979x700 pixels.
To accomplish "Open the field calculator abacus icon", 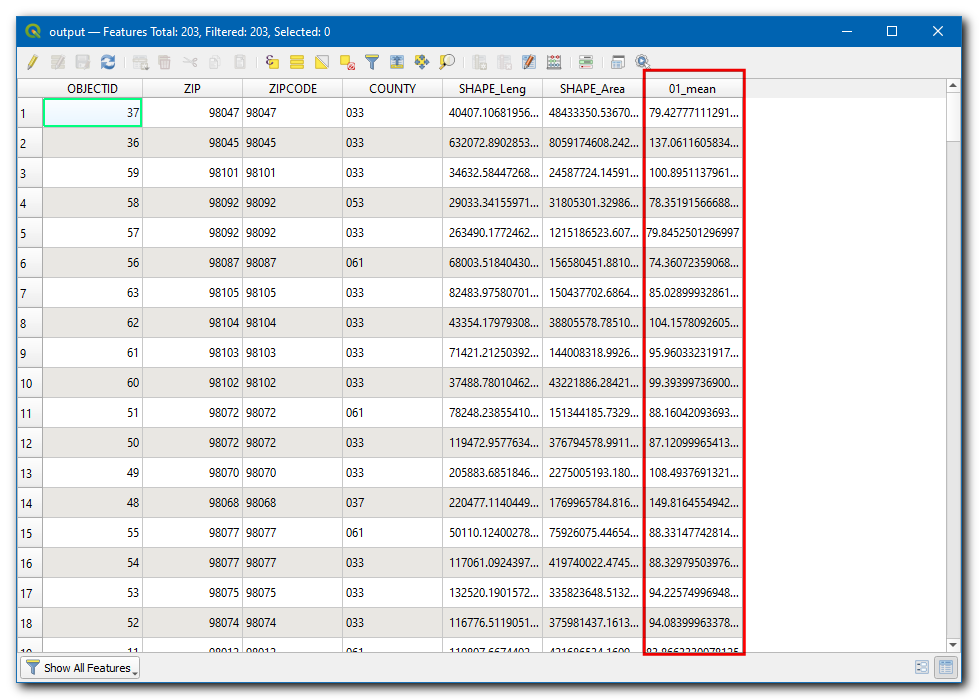I will coord(554,62).
